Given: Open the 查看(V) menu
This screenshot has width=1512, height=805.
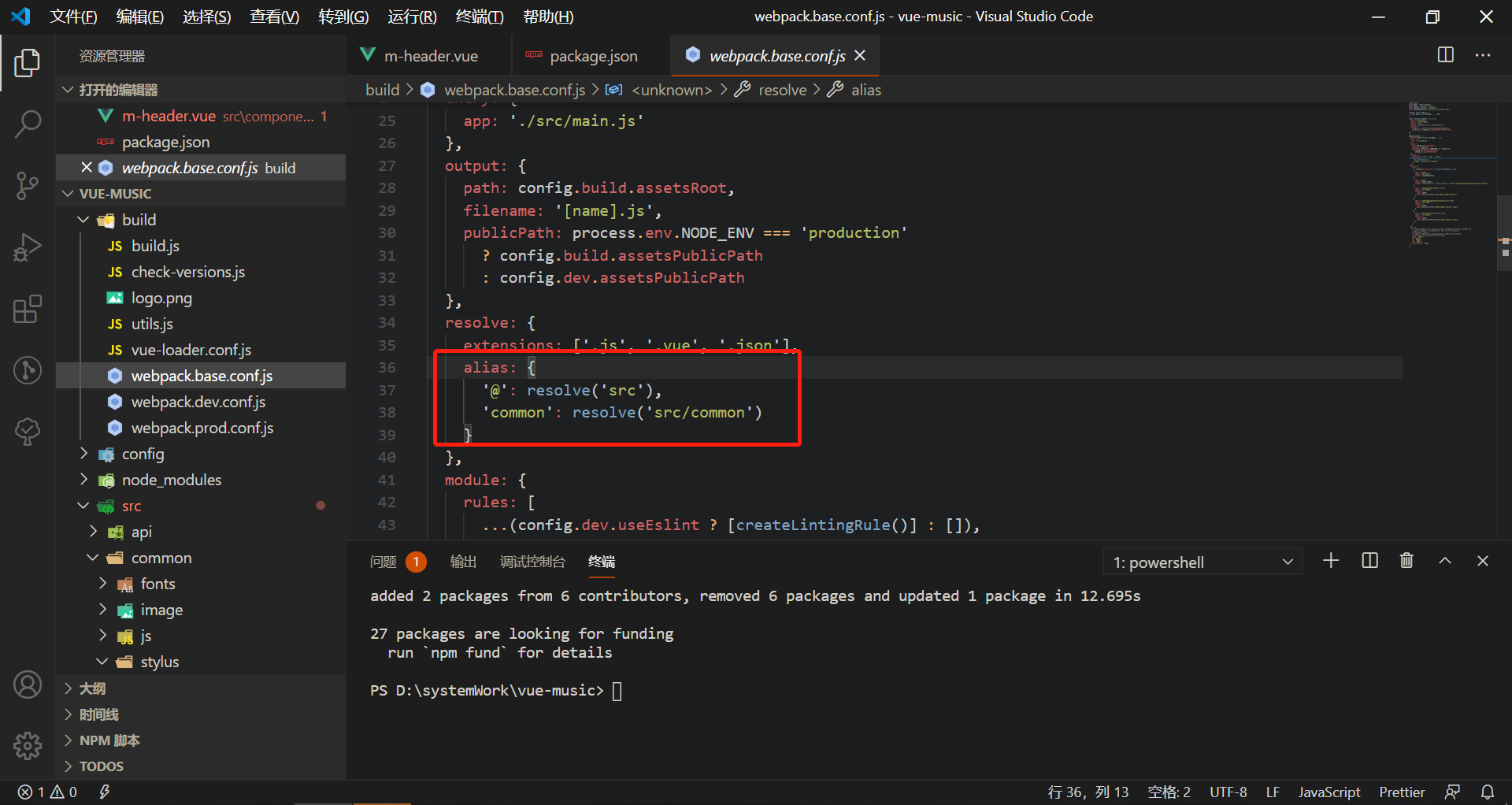Looking at the screenshot, I should click(x=275, y=17).
